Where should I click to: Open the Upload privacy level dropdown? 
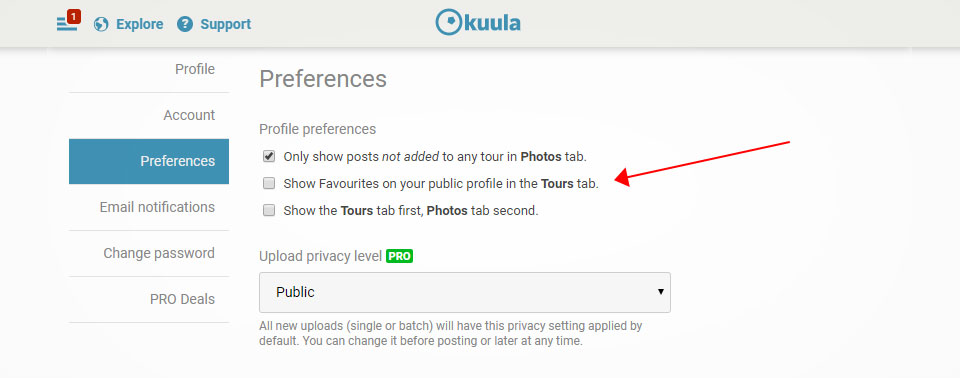pos(465,292)
